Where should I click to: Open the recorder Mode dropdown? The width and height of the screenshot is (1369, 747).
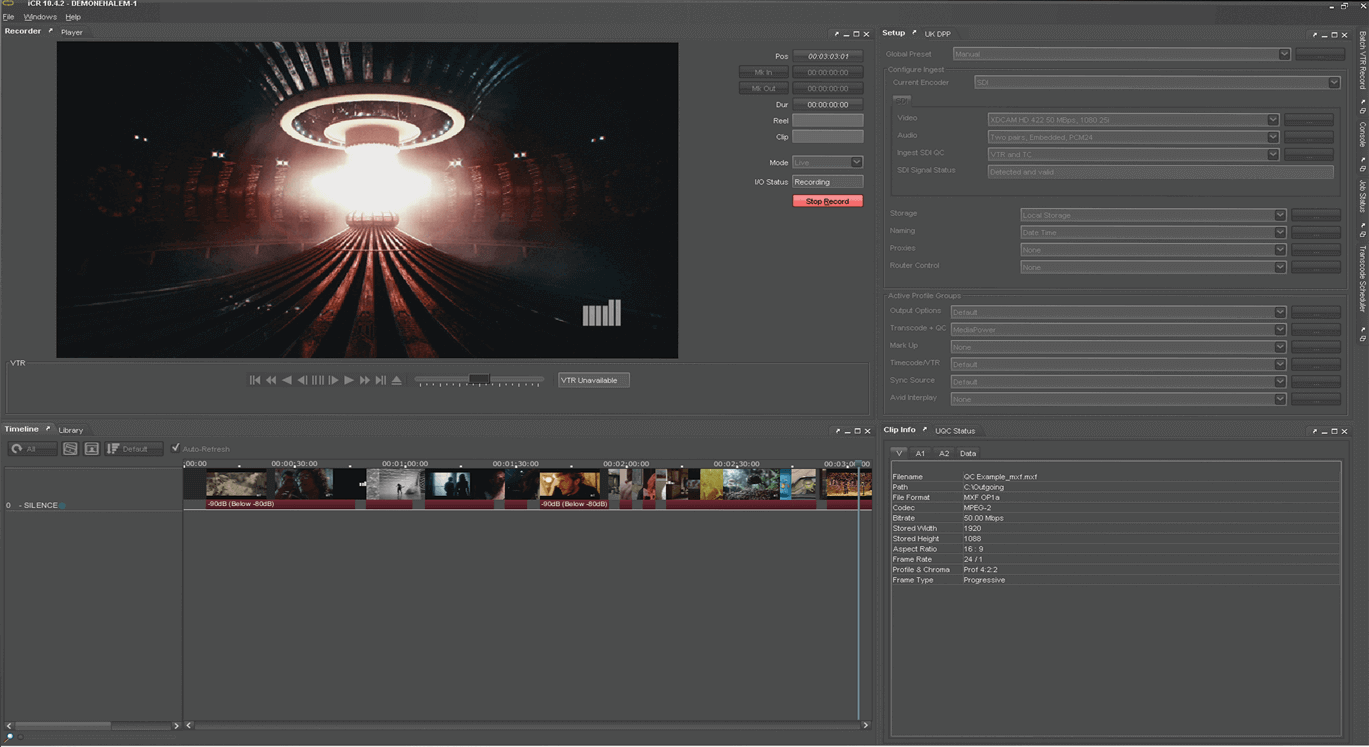pos(827,162)
